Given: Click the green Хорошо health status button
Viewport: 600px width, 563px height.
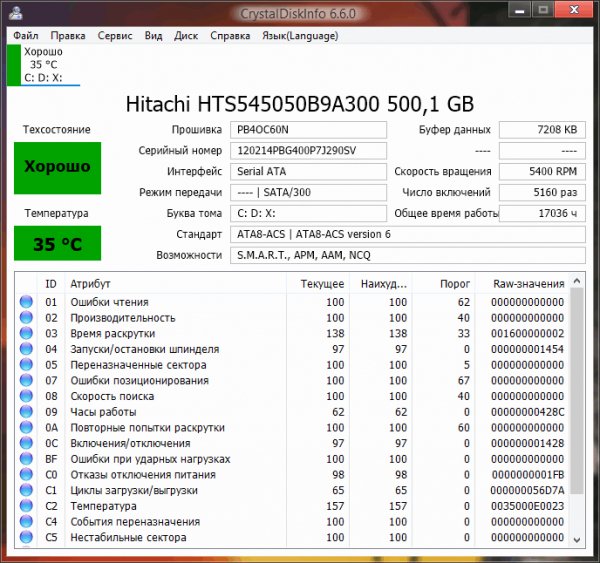Looking at the screenshot, I should click(57, 168).
